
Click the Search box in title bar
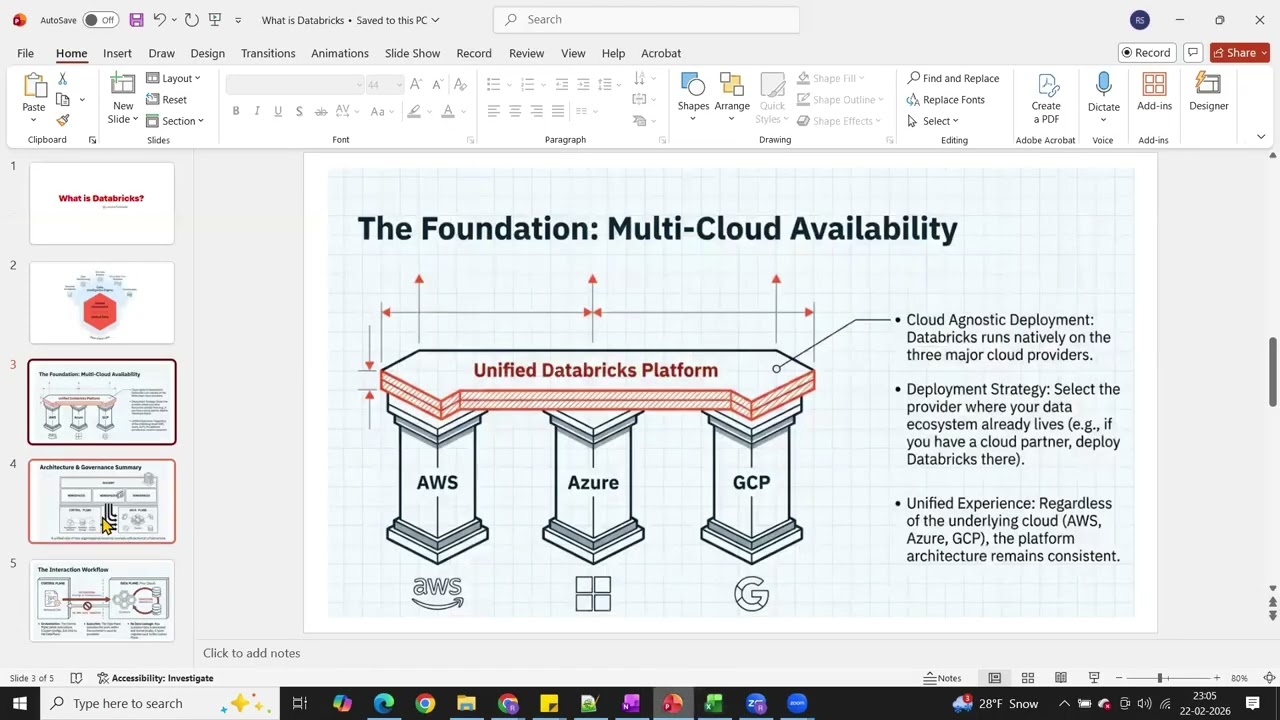point(646,19)
